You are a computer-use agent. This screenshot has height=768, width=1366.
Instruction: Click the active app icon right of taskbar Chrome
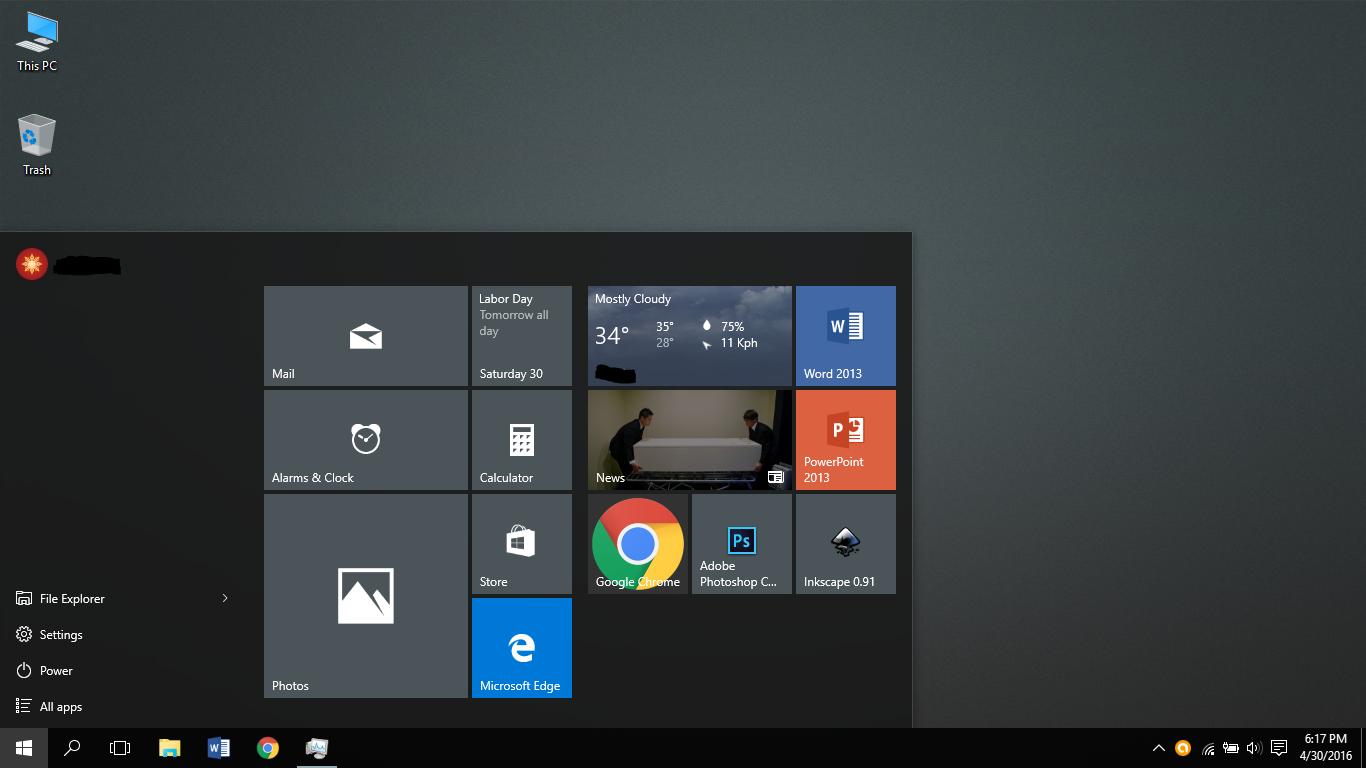[317, 748]
